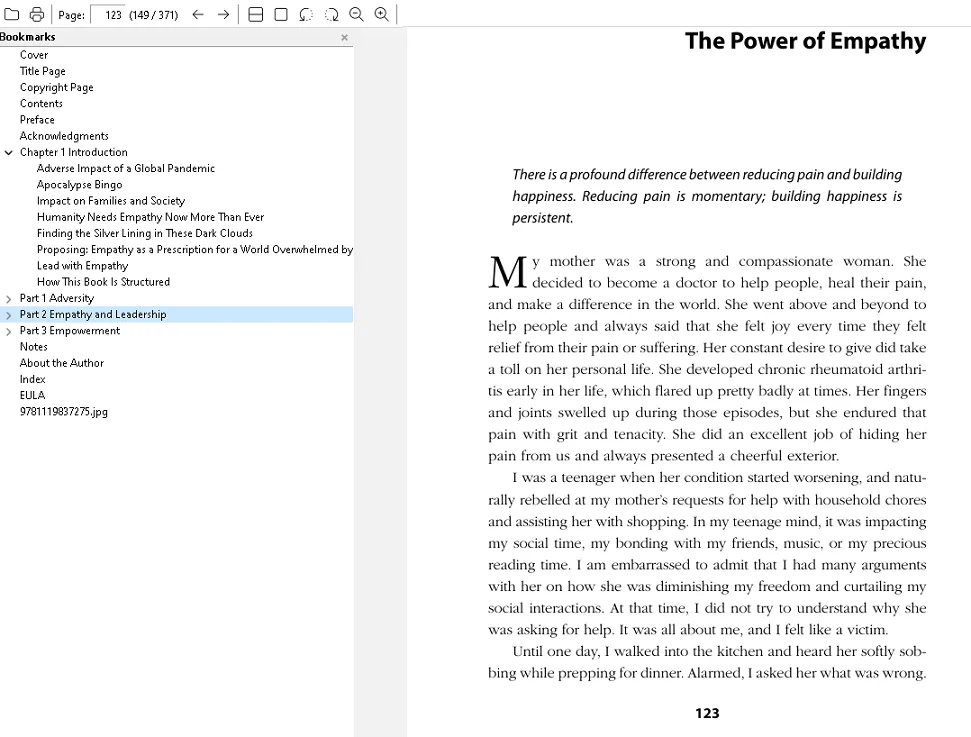
Task: Click the open file folder icon
Action: click(x=12, y=14)
